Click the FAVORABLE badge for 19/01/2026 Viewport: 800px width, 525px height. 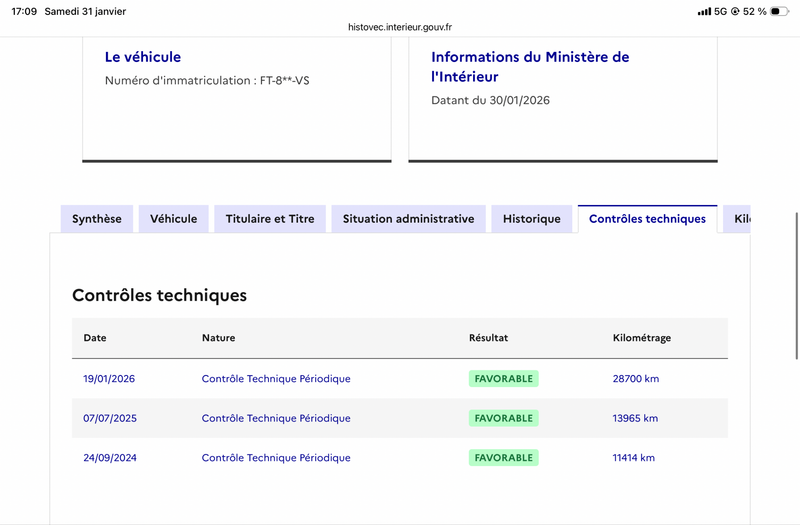click(504, 379)
